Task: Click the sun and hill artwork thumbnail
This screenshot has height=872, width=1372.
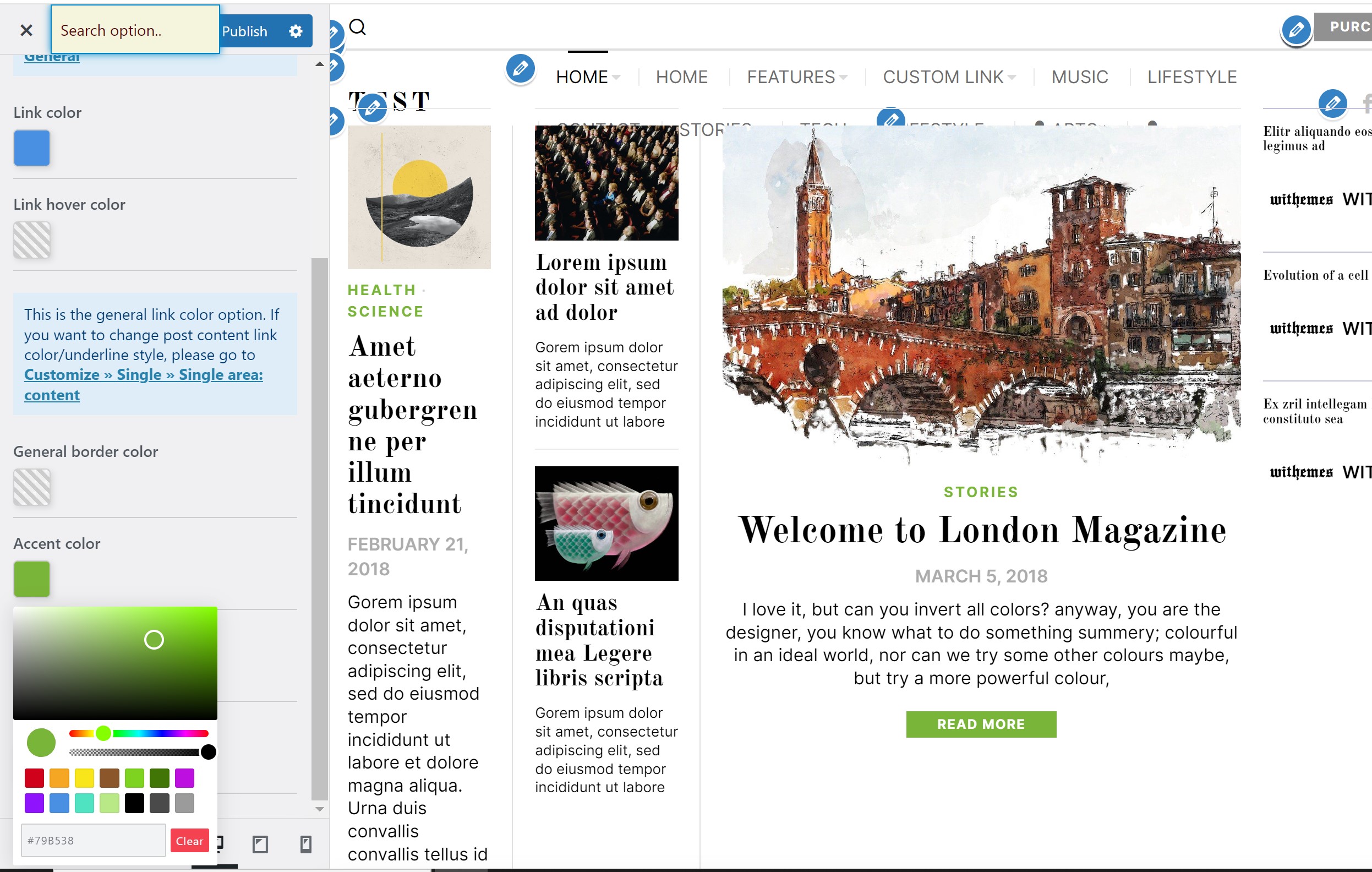Action: (x=419, y=197)
